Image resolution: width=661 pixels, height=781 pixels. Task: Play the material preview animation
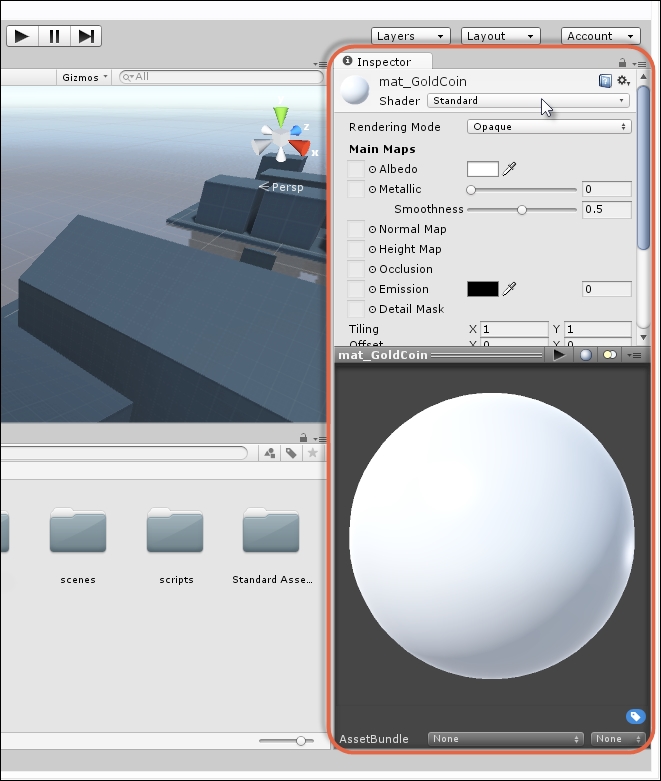pos(559,355)
